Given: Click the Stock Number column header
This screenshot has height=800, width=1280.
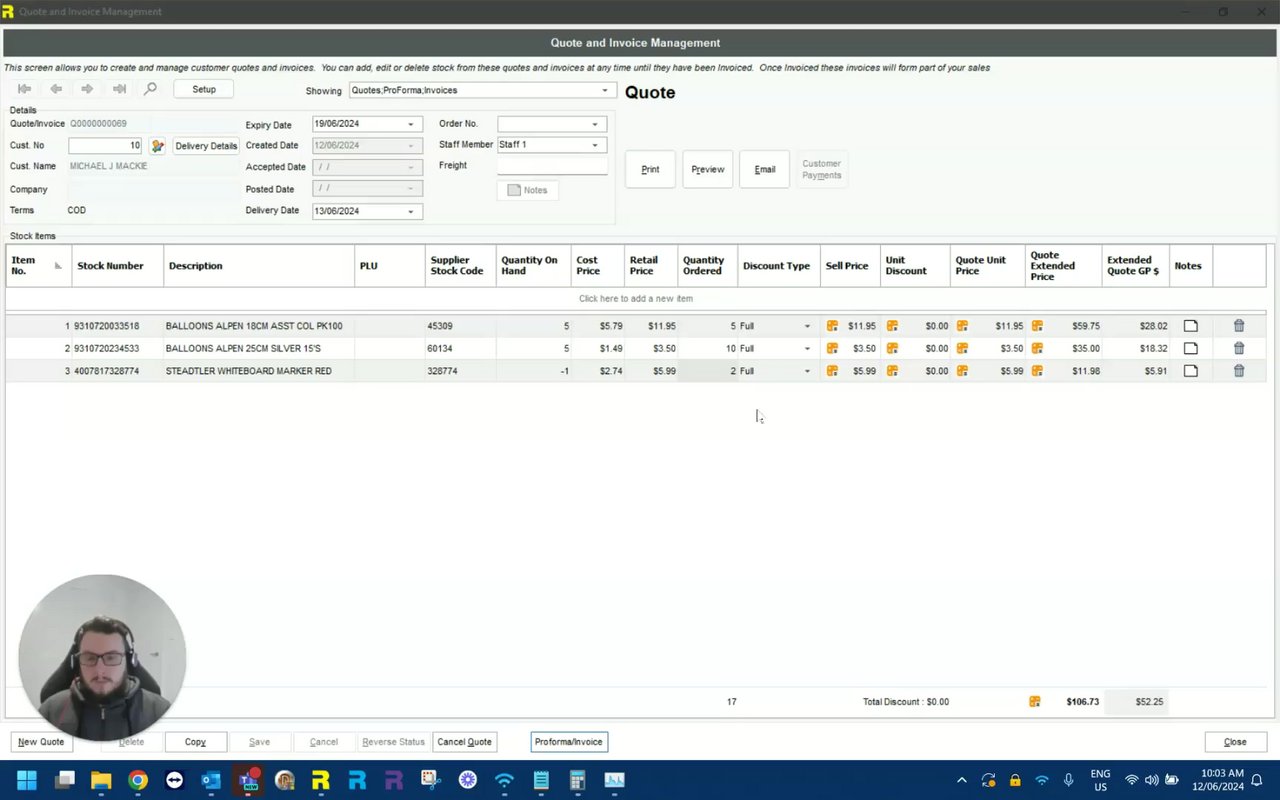Looking at the screenshot, I should (118, 266).
